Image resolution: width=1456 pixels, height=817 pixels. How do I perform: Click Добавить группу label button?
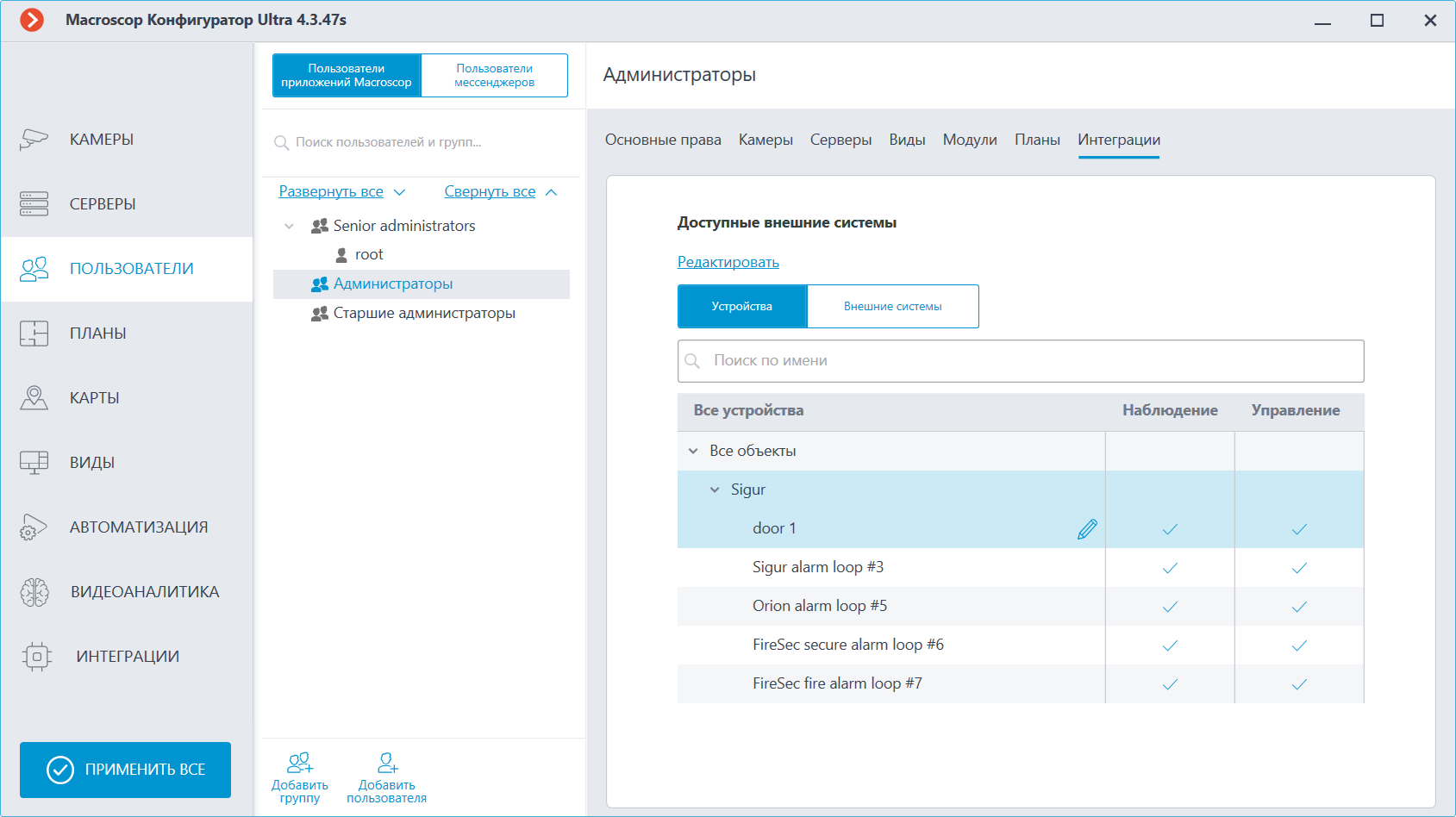(x=300, y=792)
